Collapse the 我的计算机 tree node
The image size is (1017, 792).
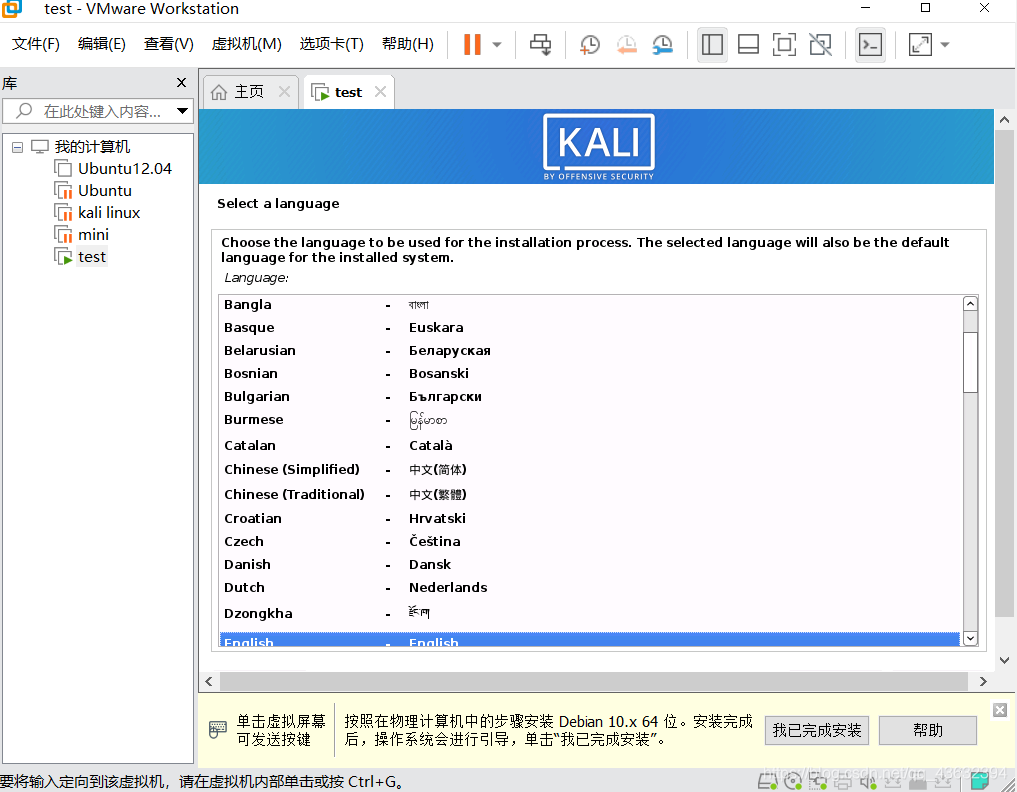point(17,146)
